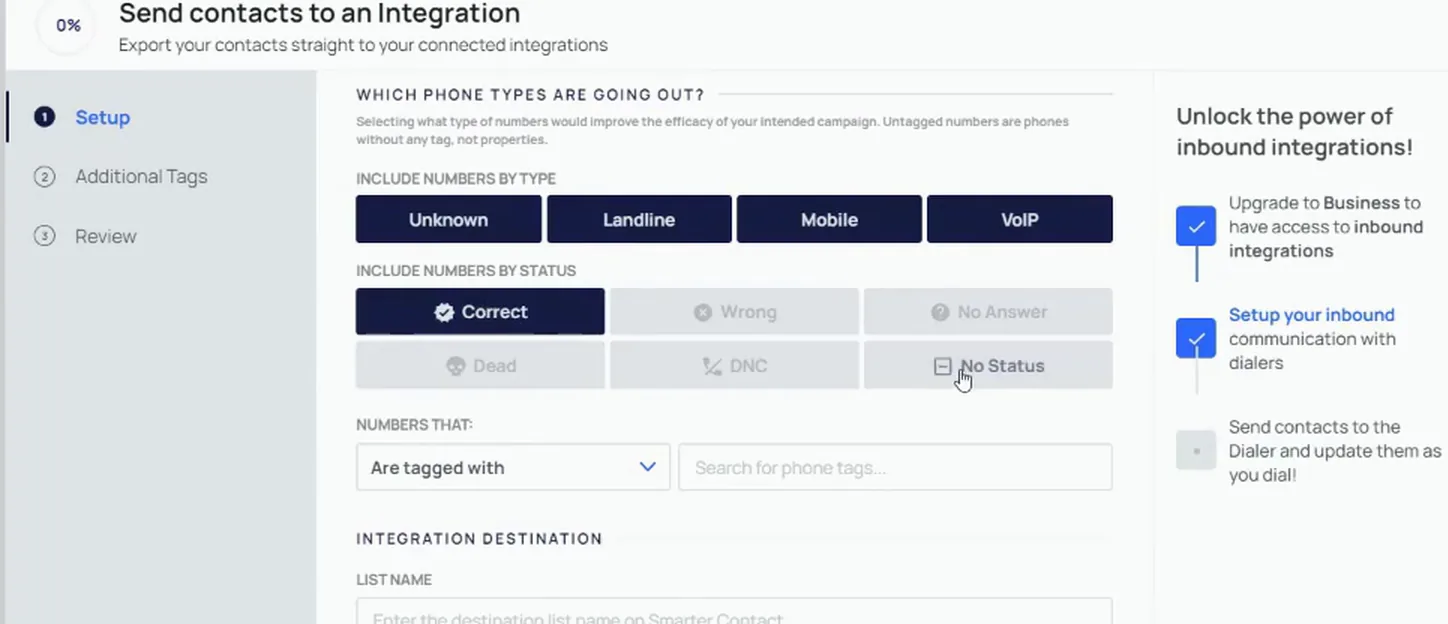
Task: Click the question mark icon on No Answer
Action: (x=940, y=312)
